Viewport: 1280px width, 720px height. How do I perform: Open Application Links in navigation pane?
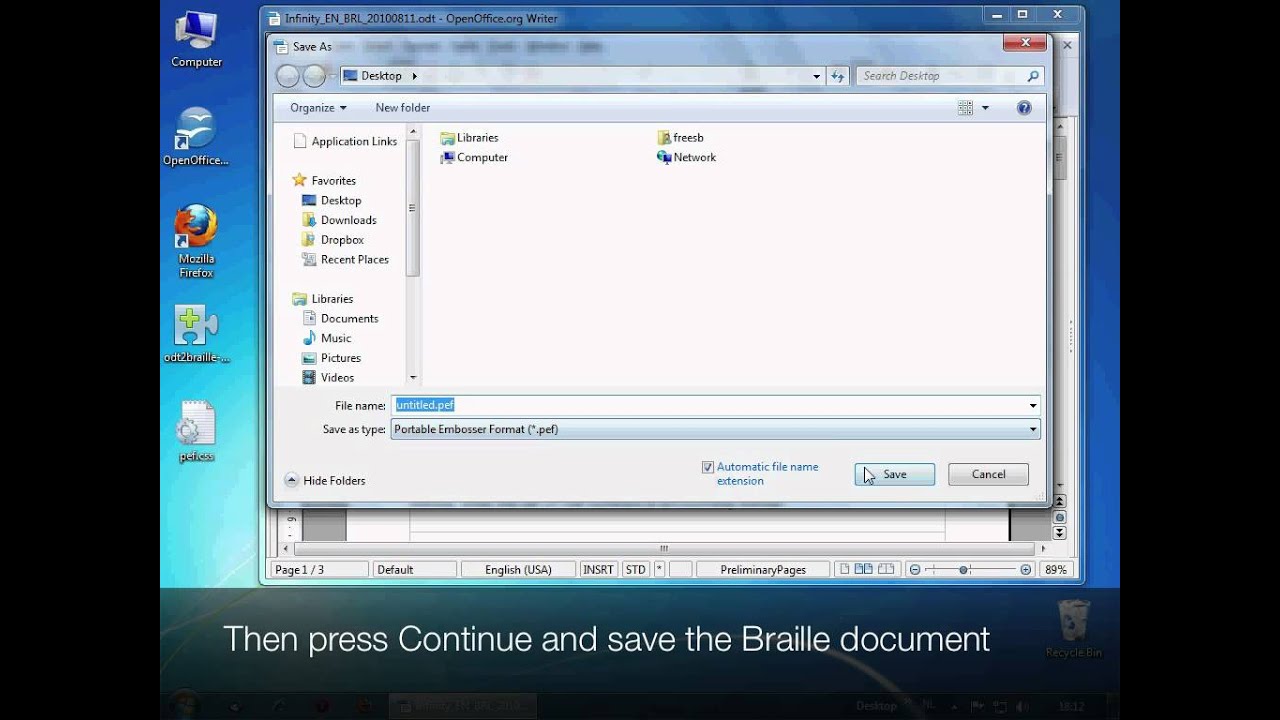pos(345,142)
